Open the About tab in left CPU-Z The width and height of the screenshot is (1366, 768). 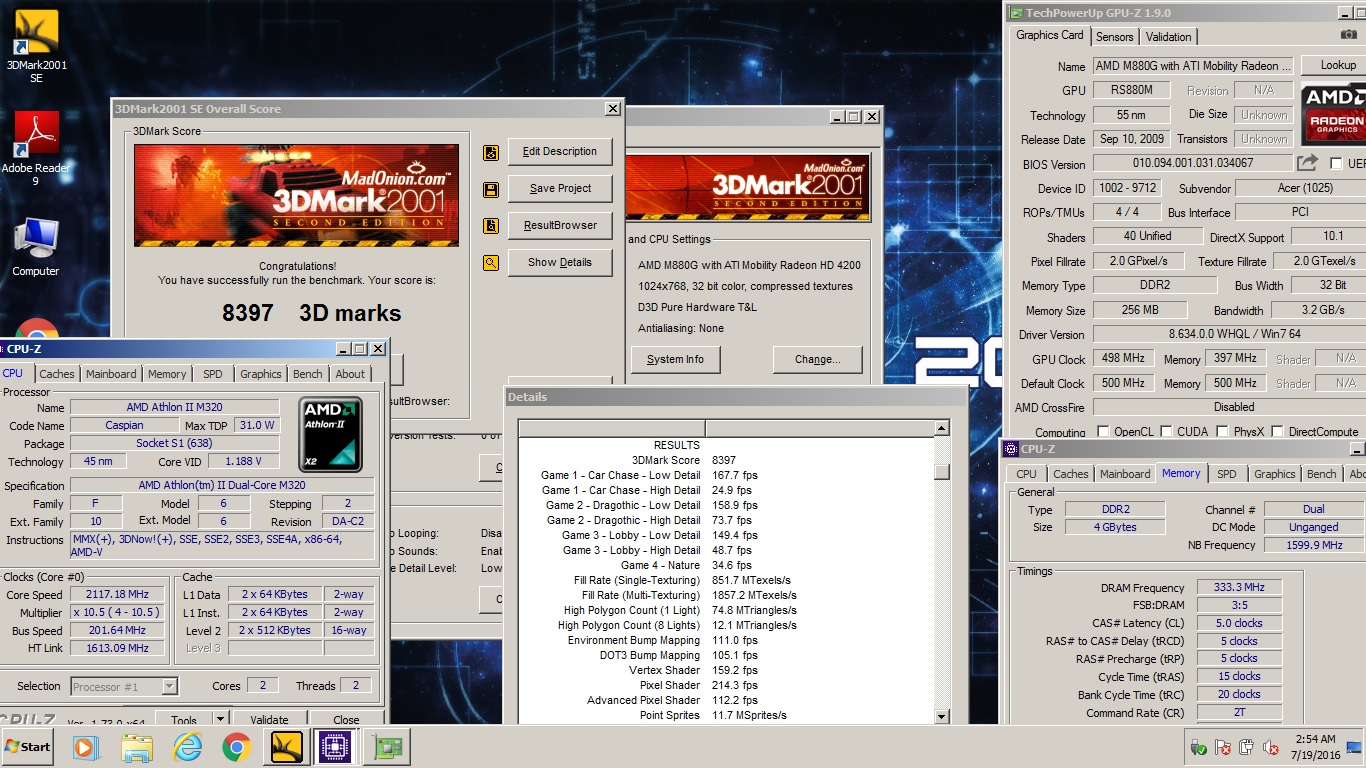350,374
